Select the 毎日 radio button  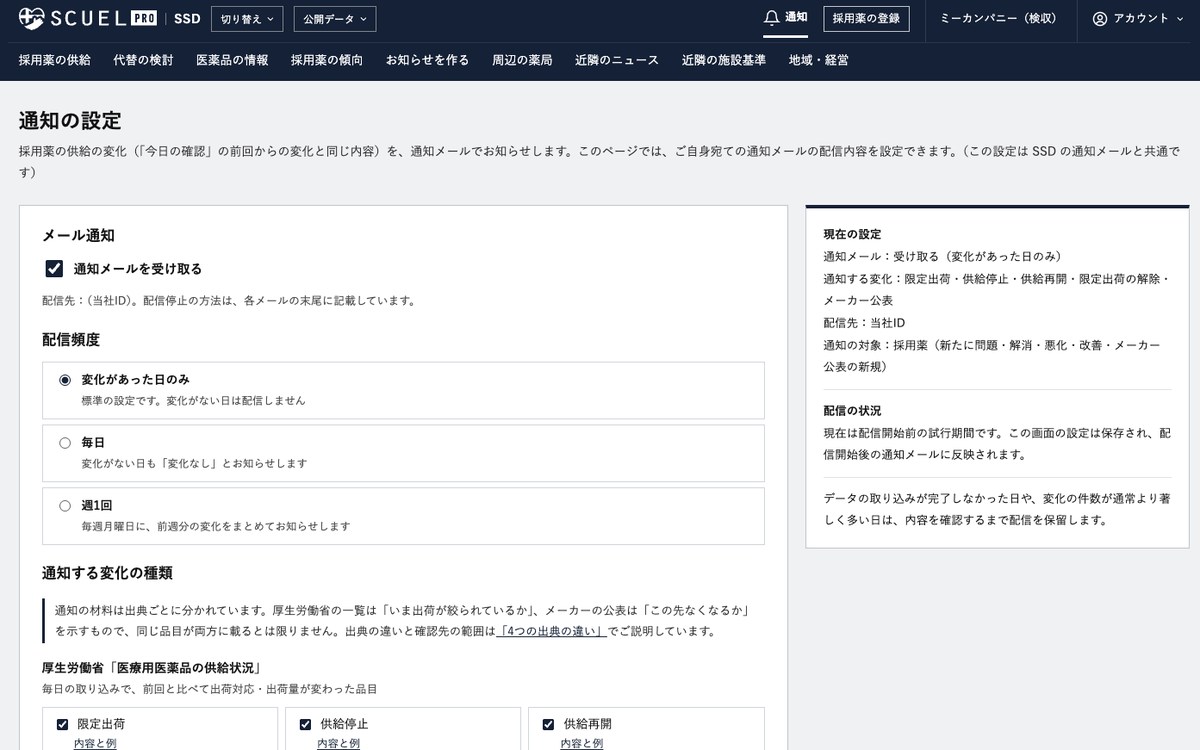point(65,442)
